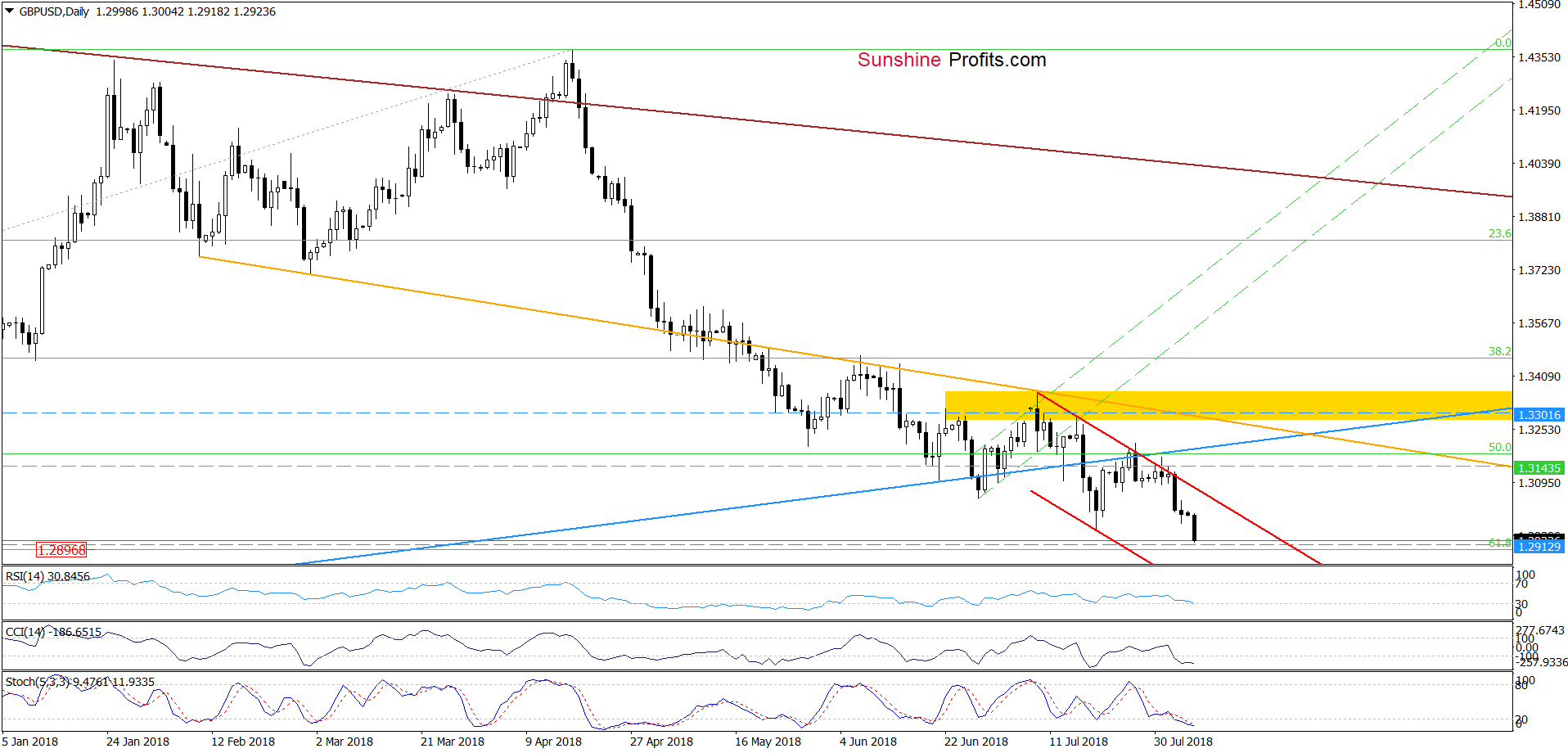Viewport: 1568px width, 753px height.
Task: Click the 277.6743 CCI scale value
Action: 1540,630
